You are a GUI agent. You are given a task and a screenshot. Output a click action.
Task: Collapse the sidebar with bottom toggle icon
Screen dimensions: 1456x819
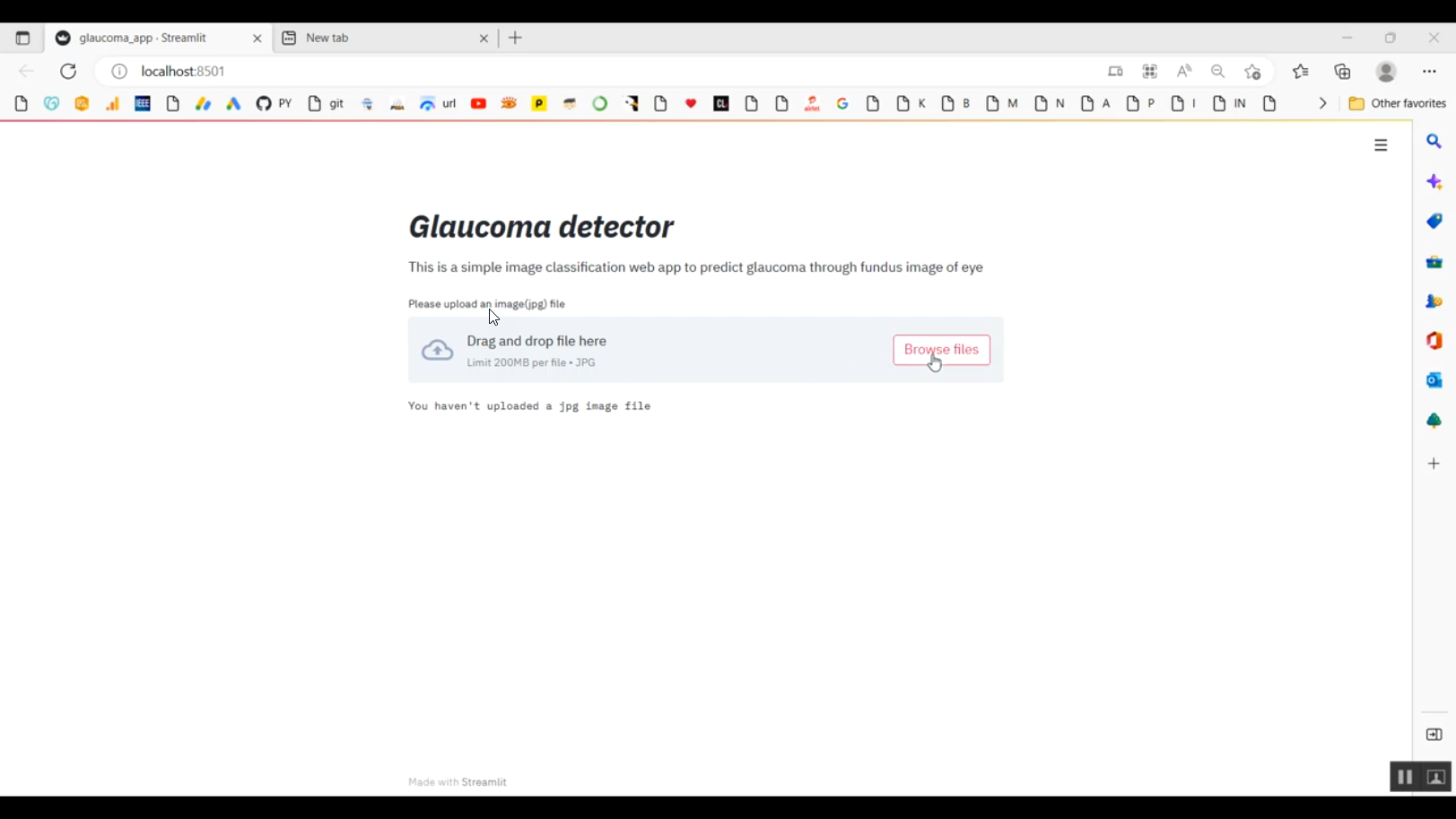click(x=1434, y=735)
